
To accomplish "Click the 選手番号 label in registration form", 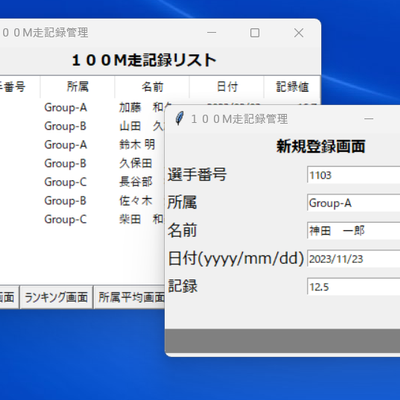I will click(197, 175).
